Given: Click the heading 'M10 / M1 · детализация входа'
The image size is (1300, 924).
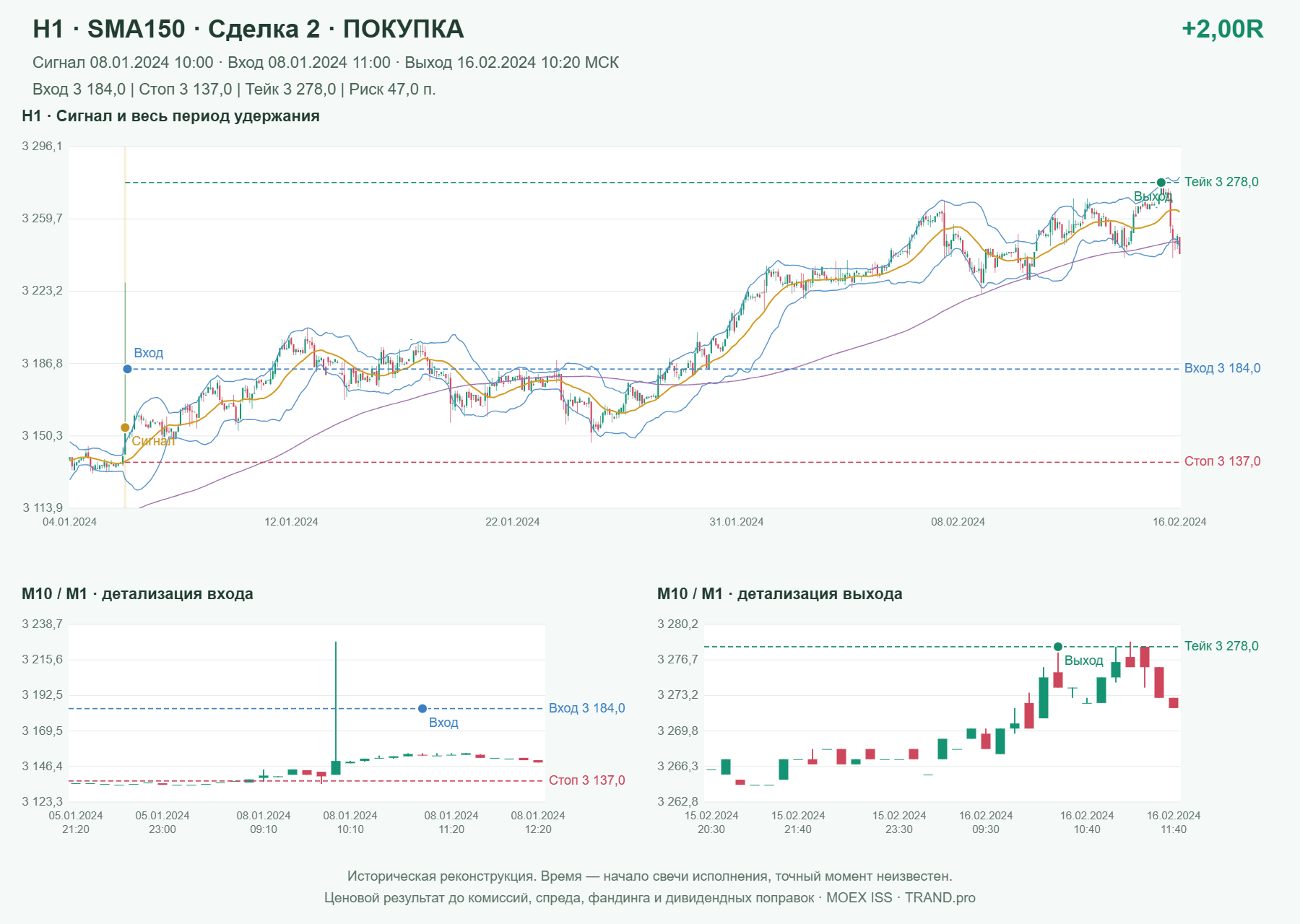Looking at the screenshot, I should coord(137,594).
